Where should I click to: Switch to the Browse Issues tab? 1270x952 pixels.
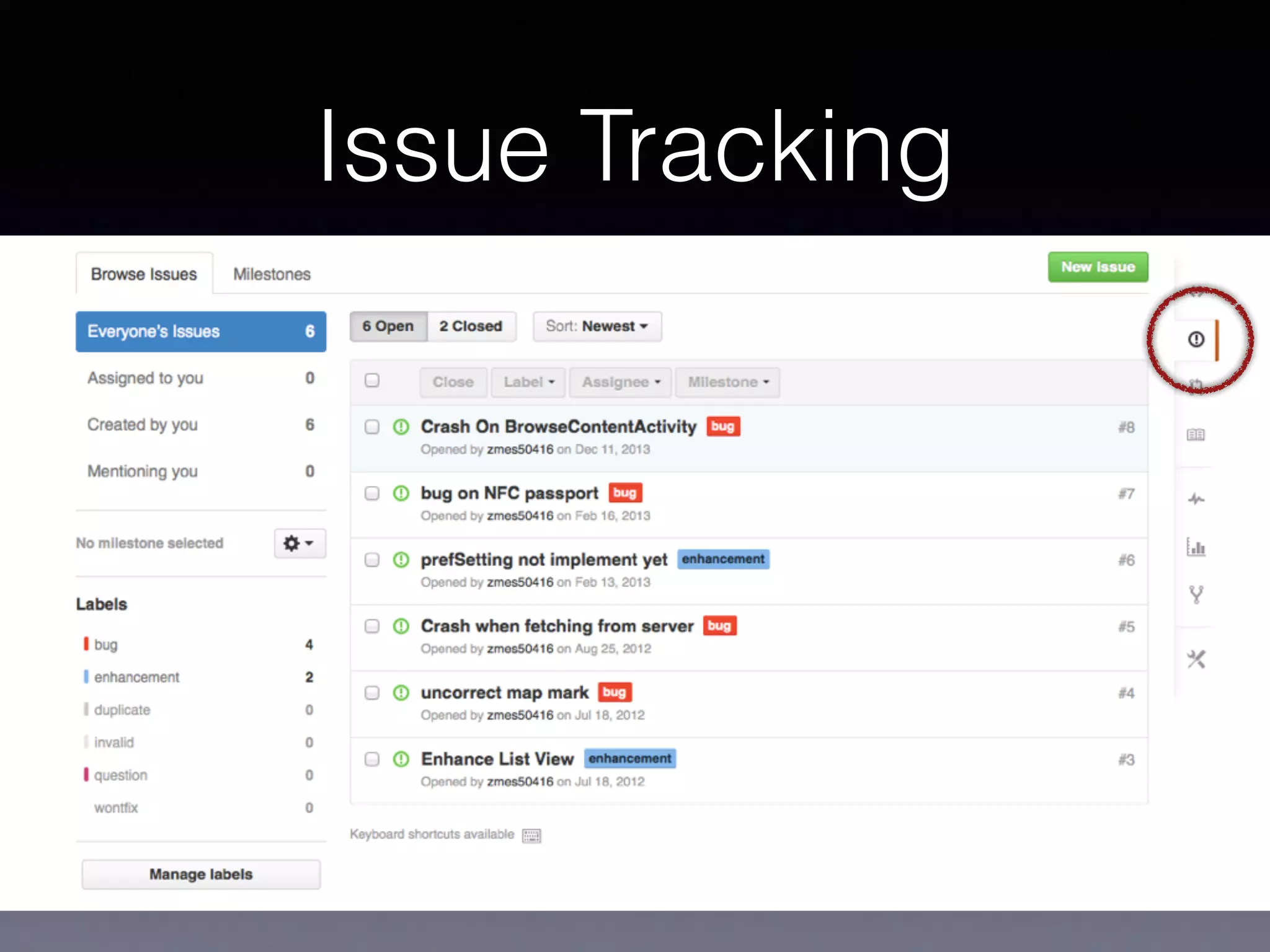click(x=144, y=274)
